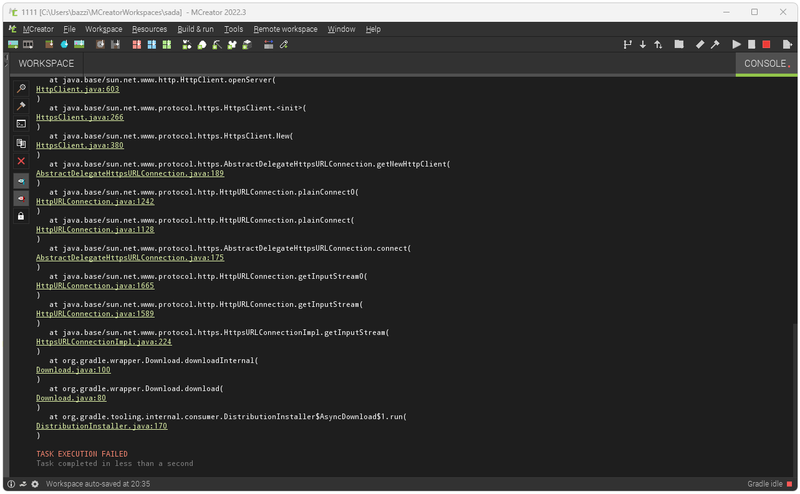The width and height of the screenshot is (800, 494).
Task: Copy console contents using the copy icon
Action: click(21, 143)
